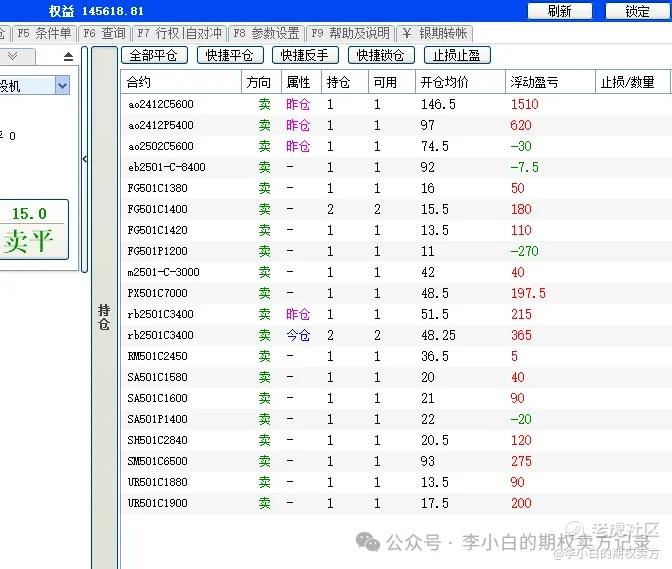Screen dimensions: 672x569
Task: Select the SA501C1600 position row
Action: click(x=396, y=398)
